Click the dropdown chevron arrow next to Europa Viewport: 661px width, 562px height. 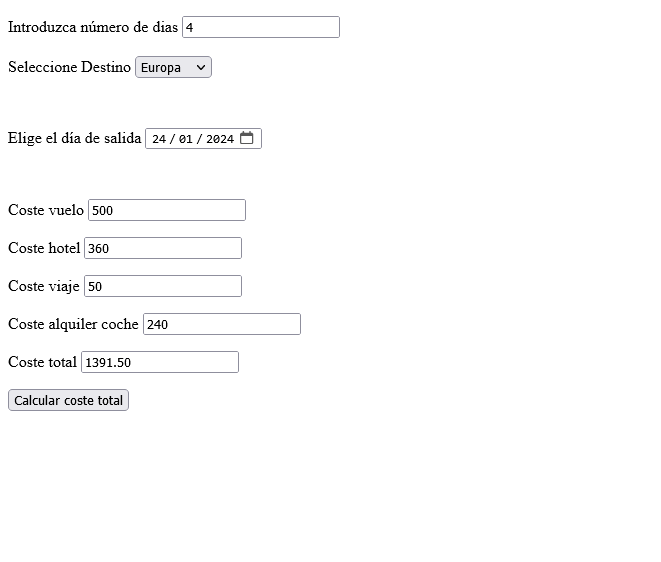(x=201, y=67)
